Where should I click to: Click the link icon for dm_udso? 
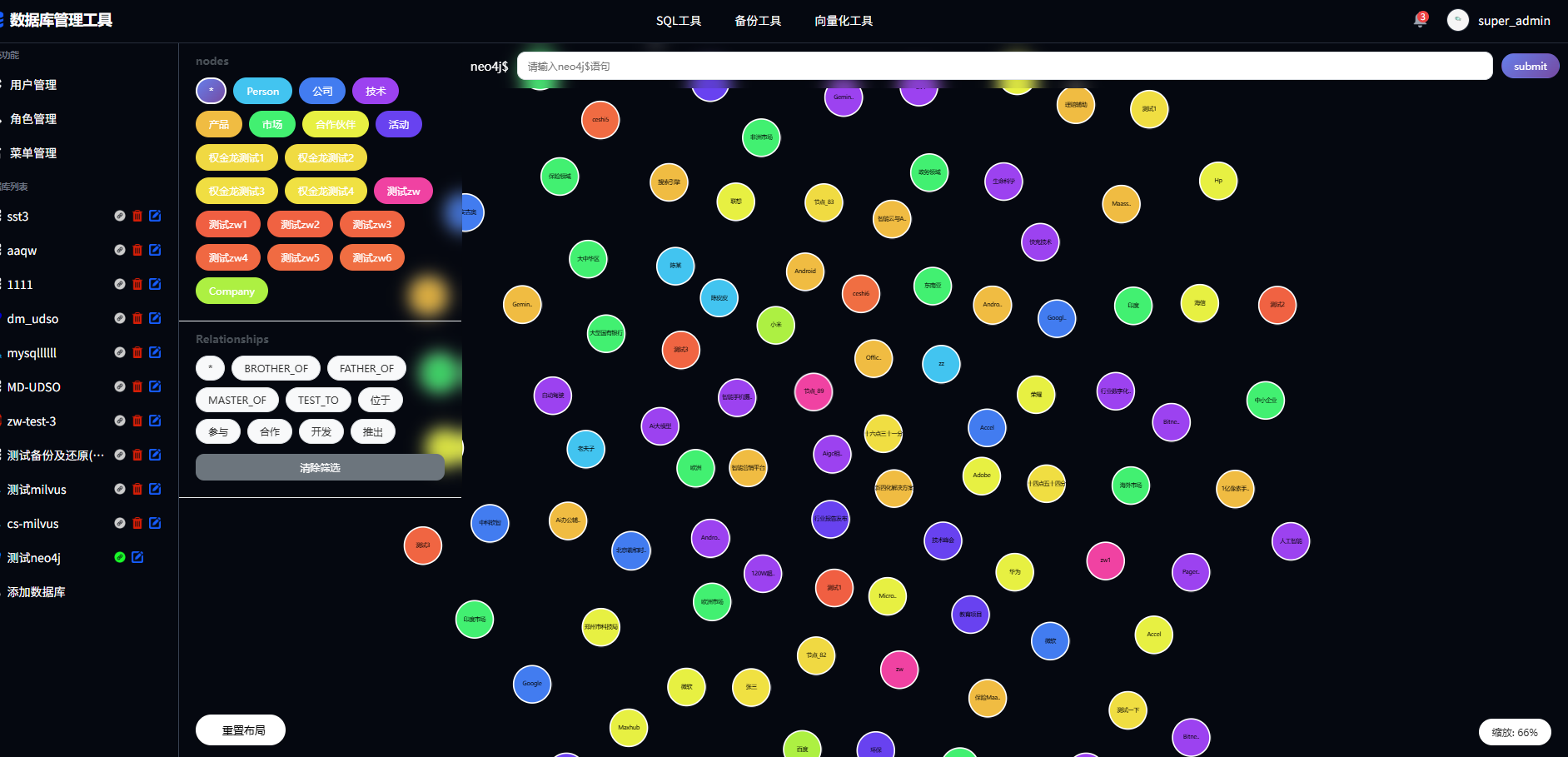click(120, 318)
